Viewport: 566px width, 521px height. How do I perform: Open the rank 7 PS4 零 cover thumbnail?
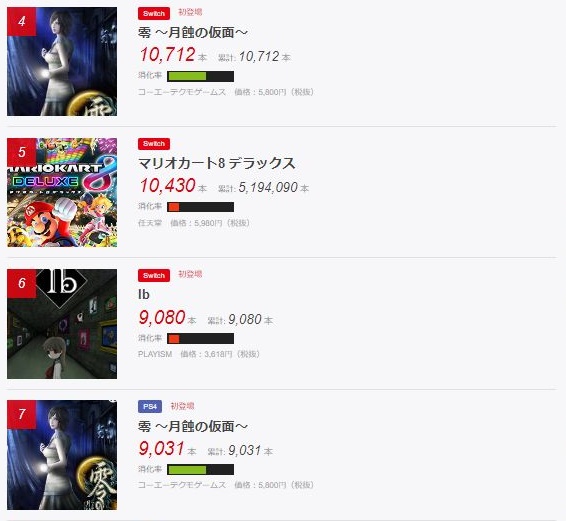62,455
